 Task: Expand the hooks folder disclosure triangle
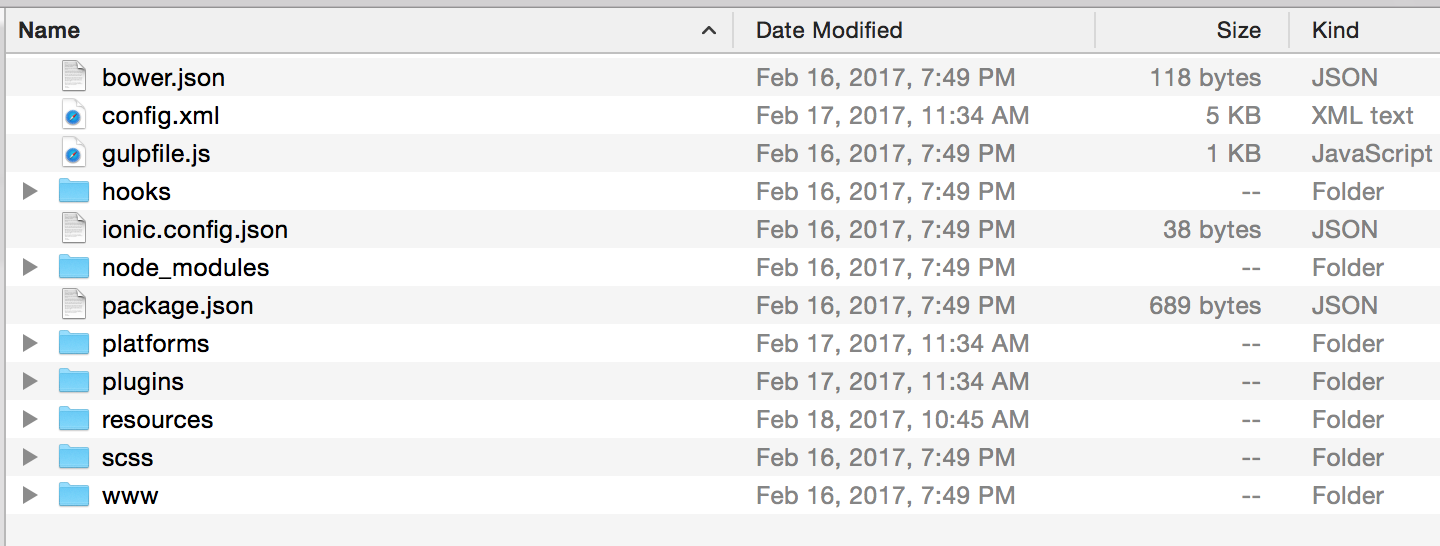(30, 192)
